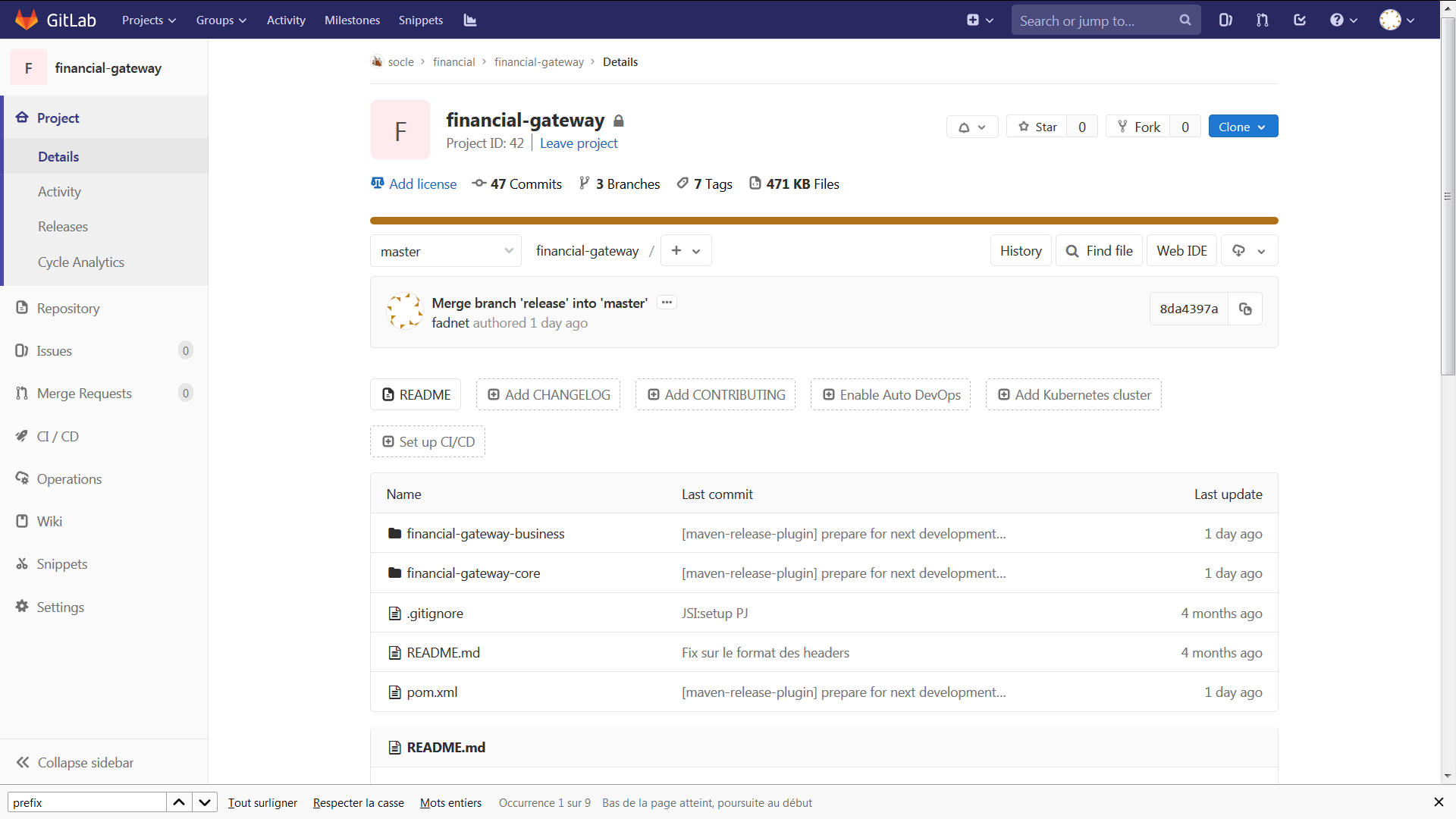This screenshot has width=1456, height=819.
Task: Open the master branch selector dropdown
Action: tap(446, 251)
